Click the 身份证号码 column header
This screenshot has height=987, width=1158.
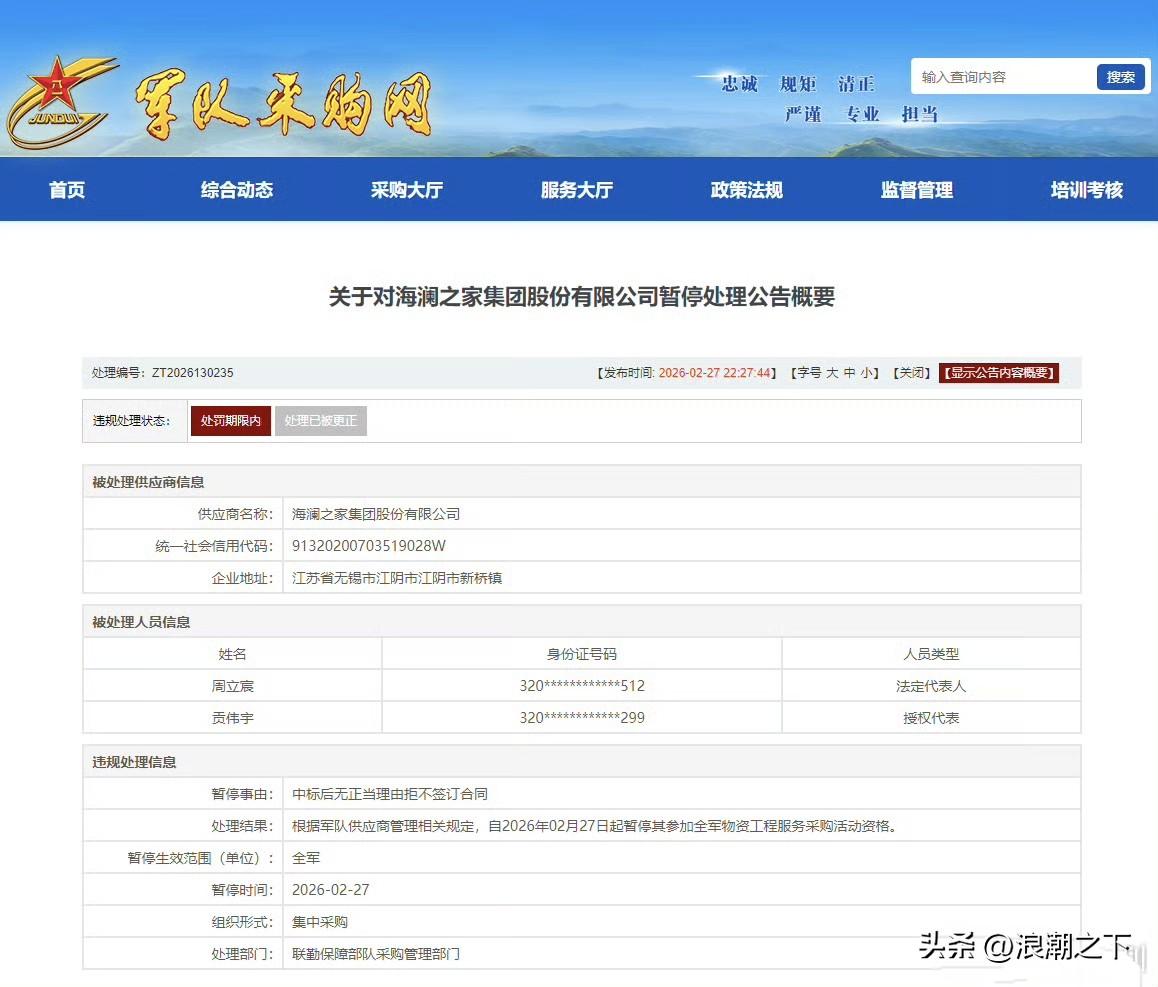pos(582,655)
